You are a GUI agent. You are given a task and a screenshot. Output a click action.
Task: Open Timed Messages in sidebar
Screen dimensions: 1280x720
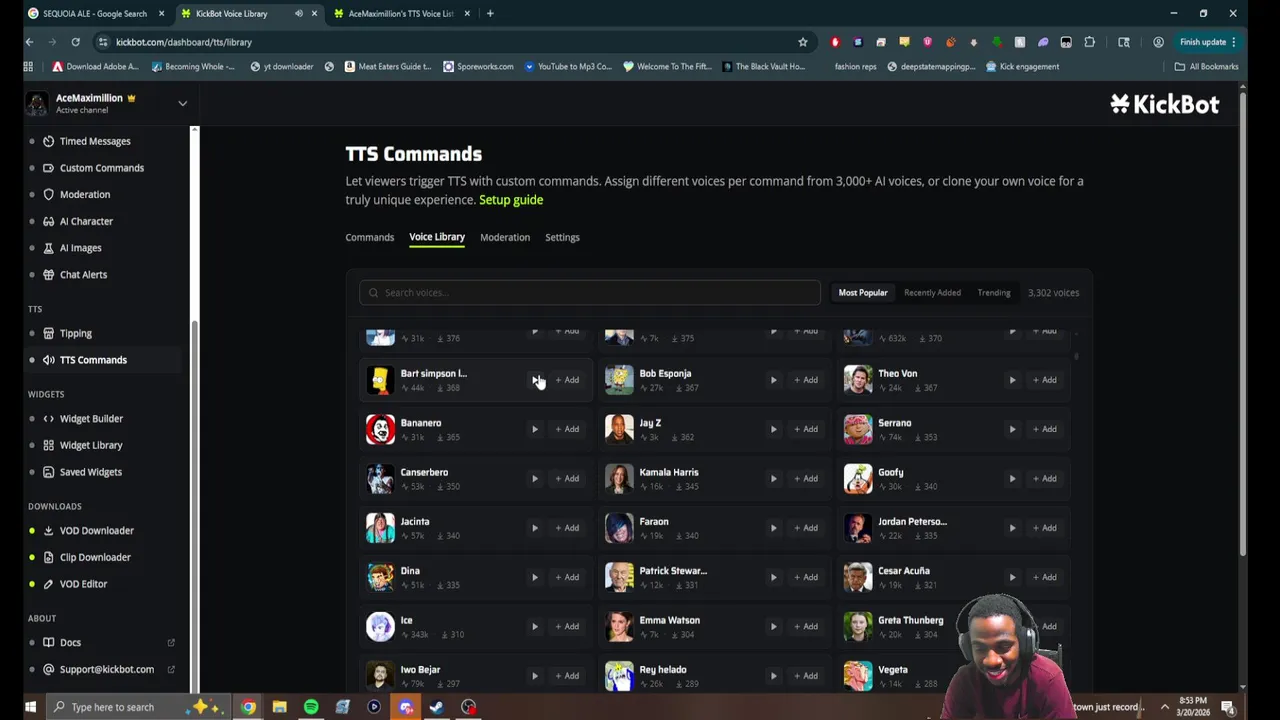pyautogui.click(x=95, y=141)
